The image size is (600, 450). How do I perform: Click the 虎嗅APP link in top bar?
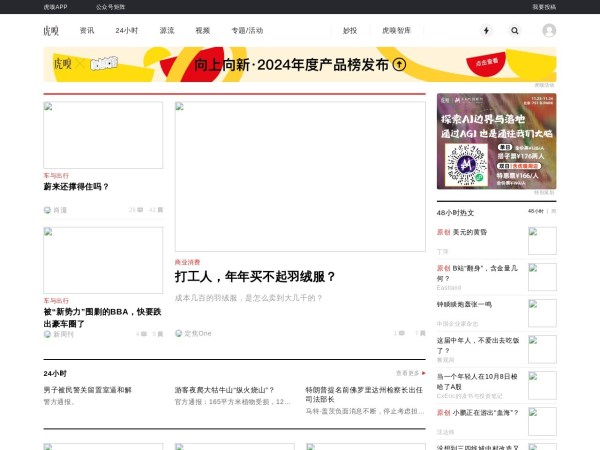point(55,6)
